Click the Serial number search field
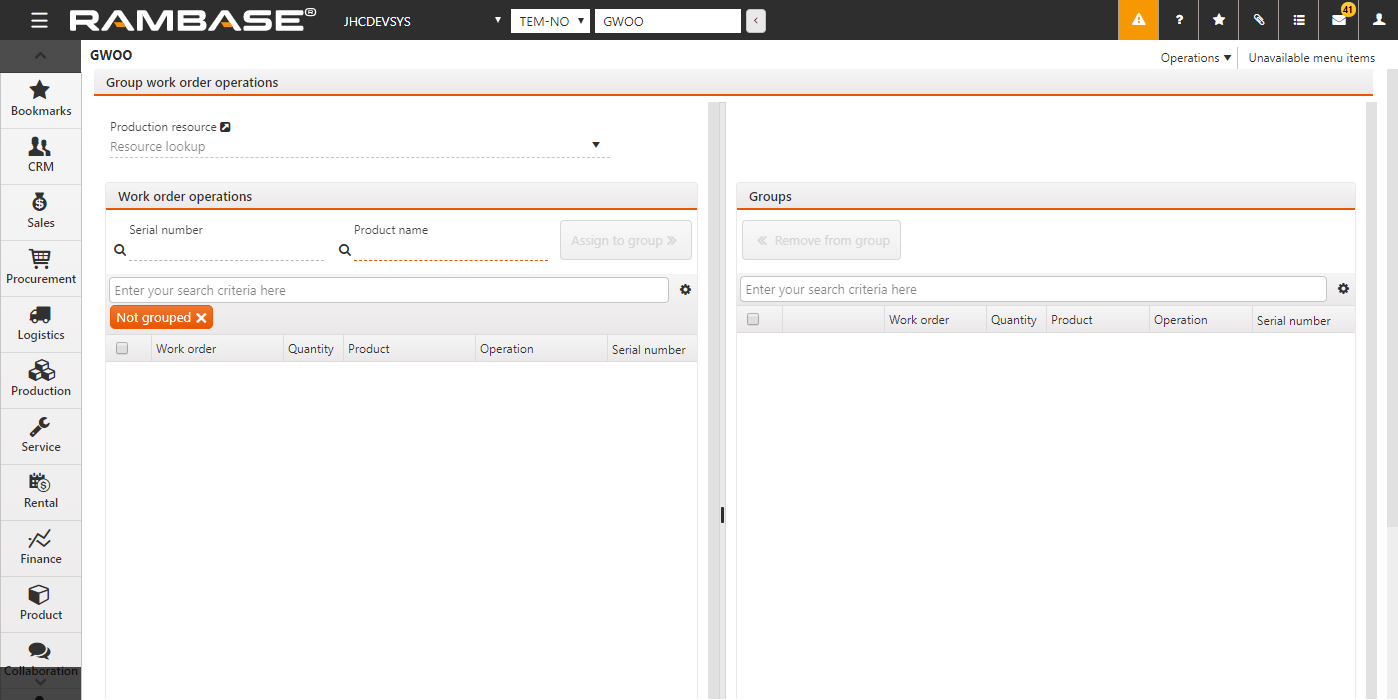Screen dimensions: 1398x700 tap(226, 250)
